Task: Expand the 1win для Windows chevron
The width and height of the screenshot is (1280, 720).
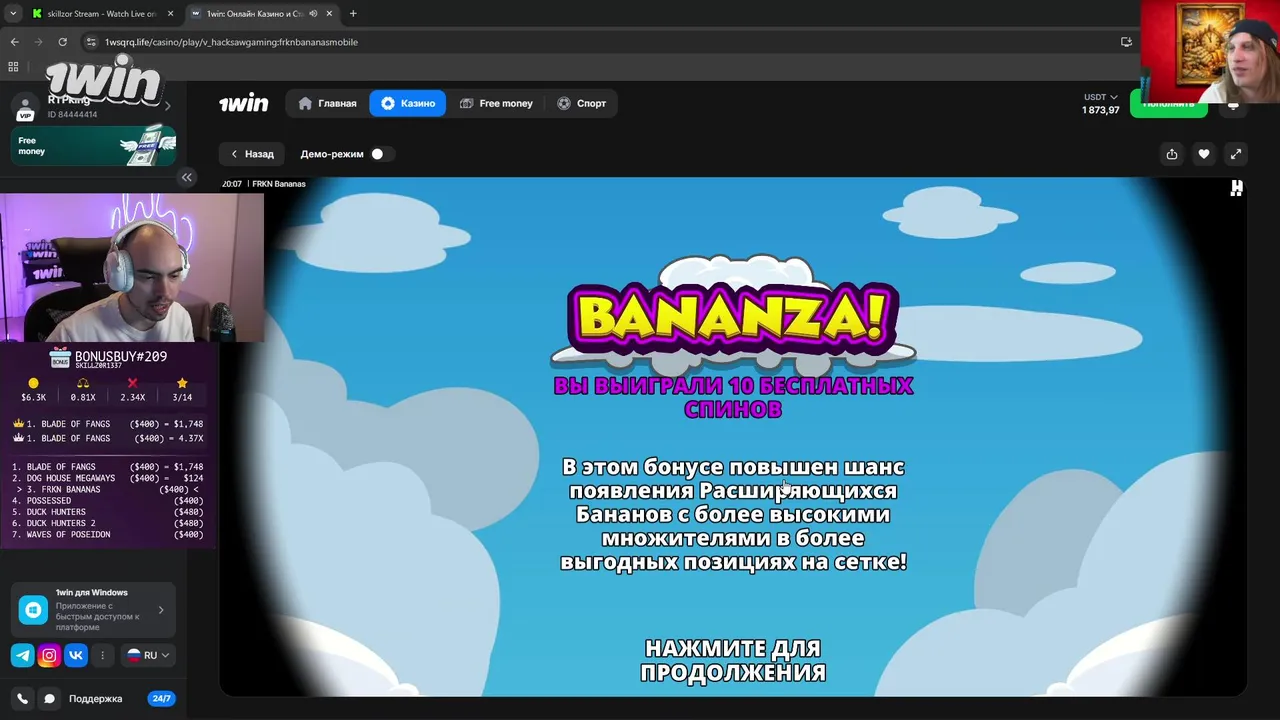Action: 161,610
